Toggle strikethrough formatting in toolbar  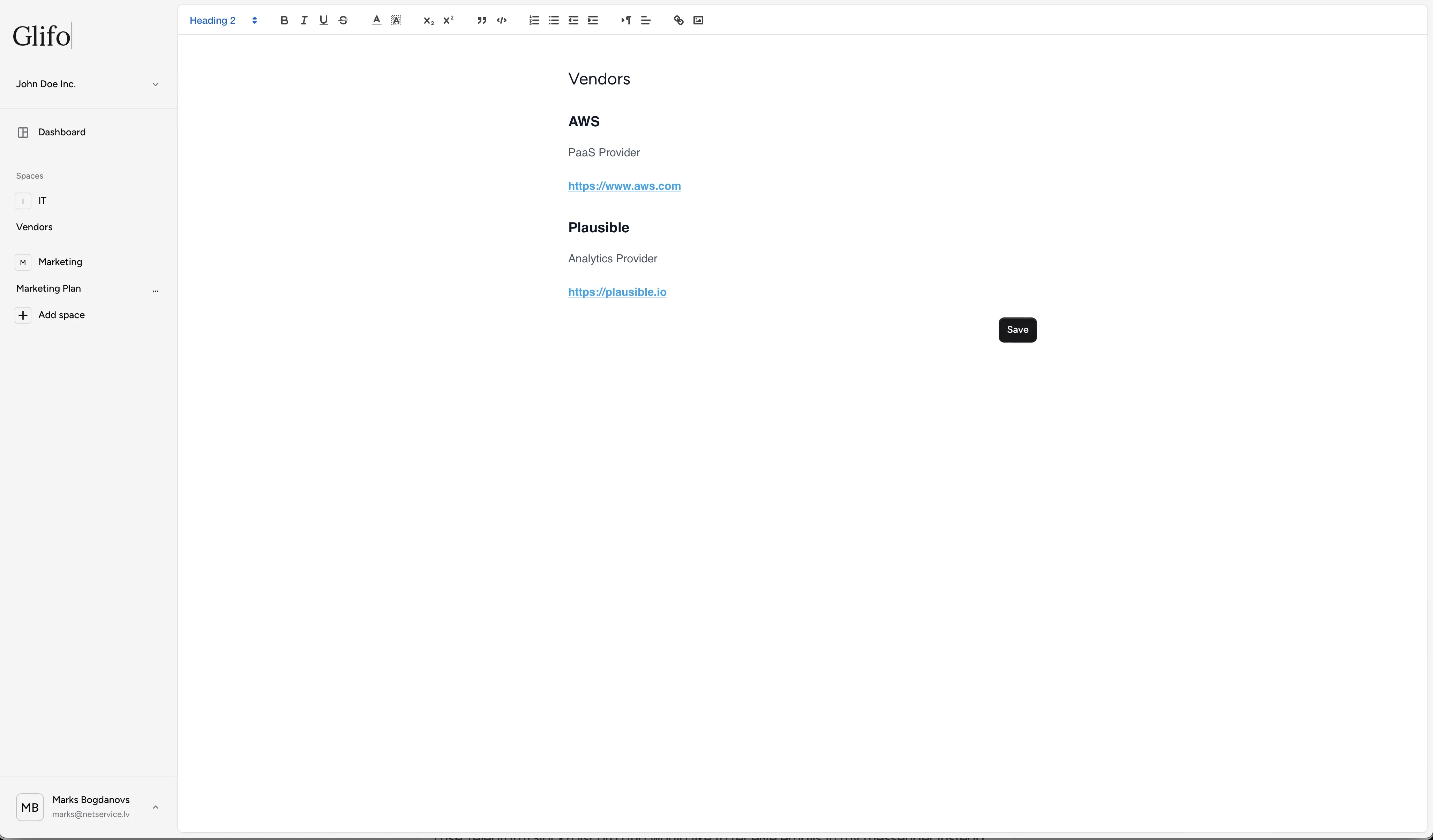[x=344, y=21]
